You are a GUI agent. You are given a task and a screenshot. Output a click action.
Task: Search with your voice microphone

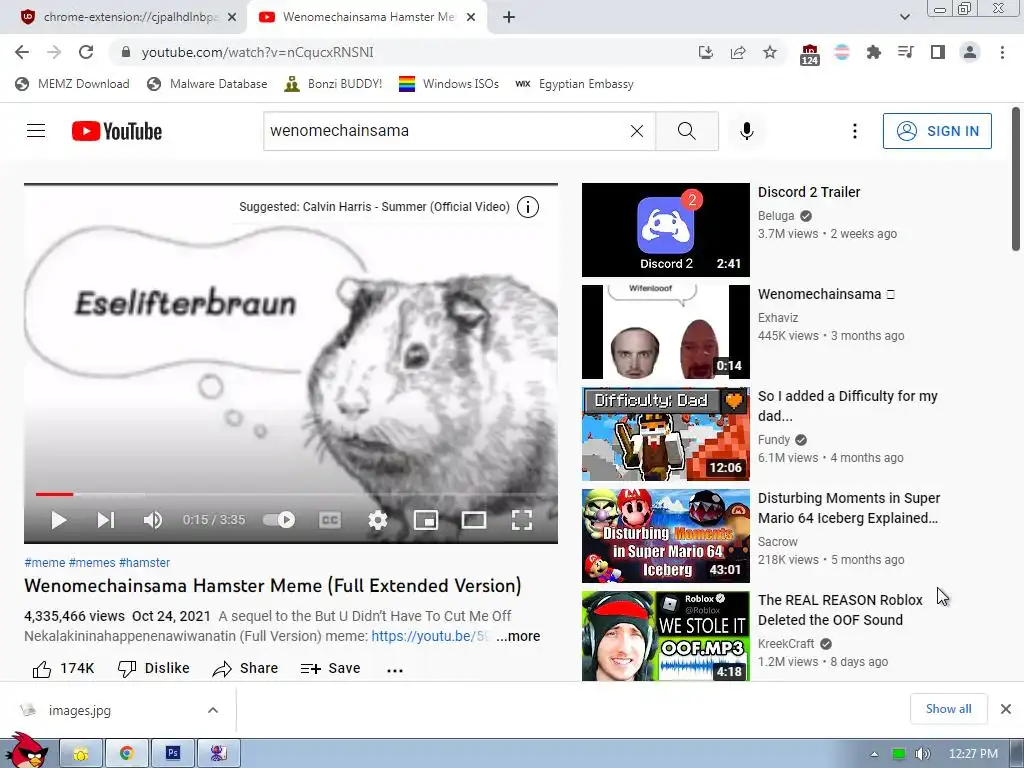pos(746,131)
